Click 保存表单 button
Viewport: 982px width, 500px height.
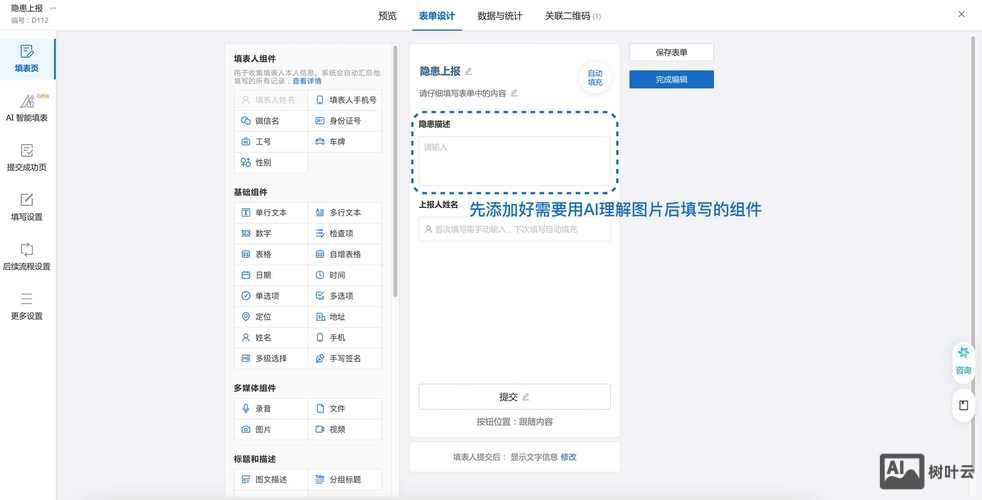671,53
